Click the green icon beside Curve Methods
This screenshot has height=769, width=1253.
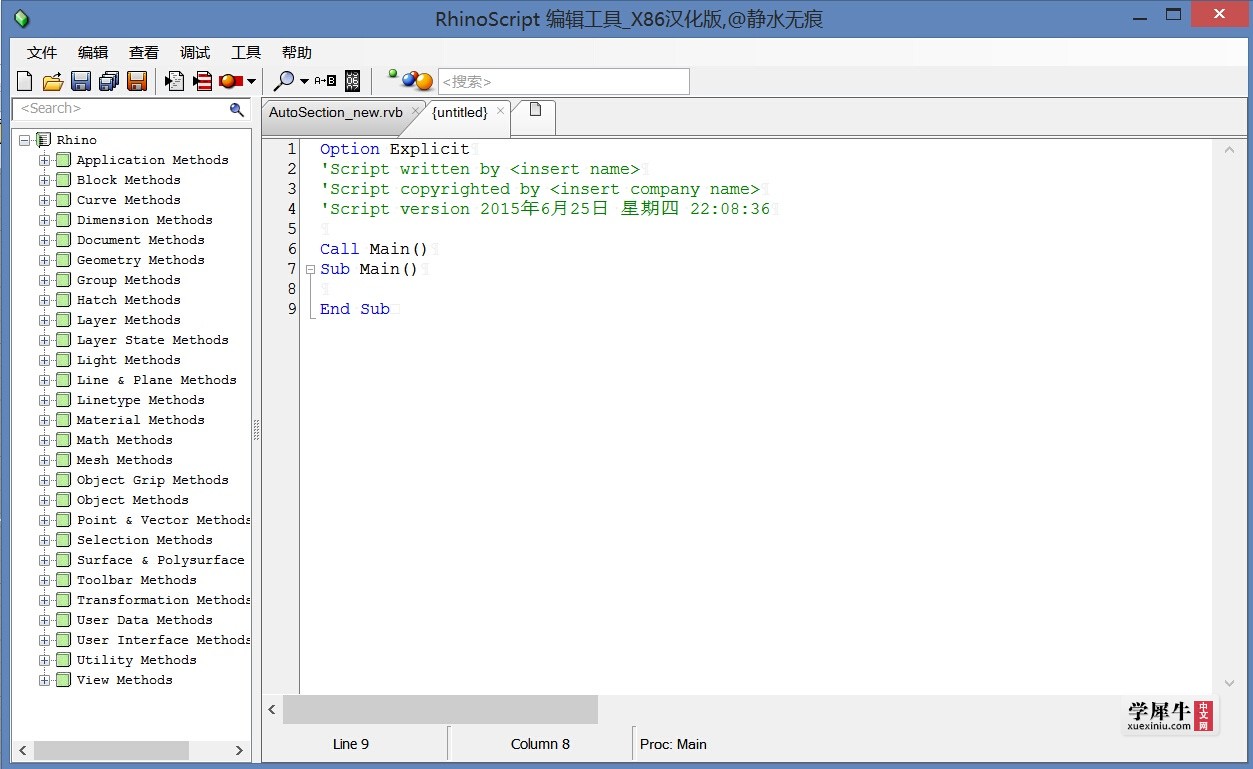tap(63, 200)
